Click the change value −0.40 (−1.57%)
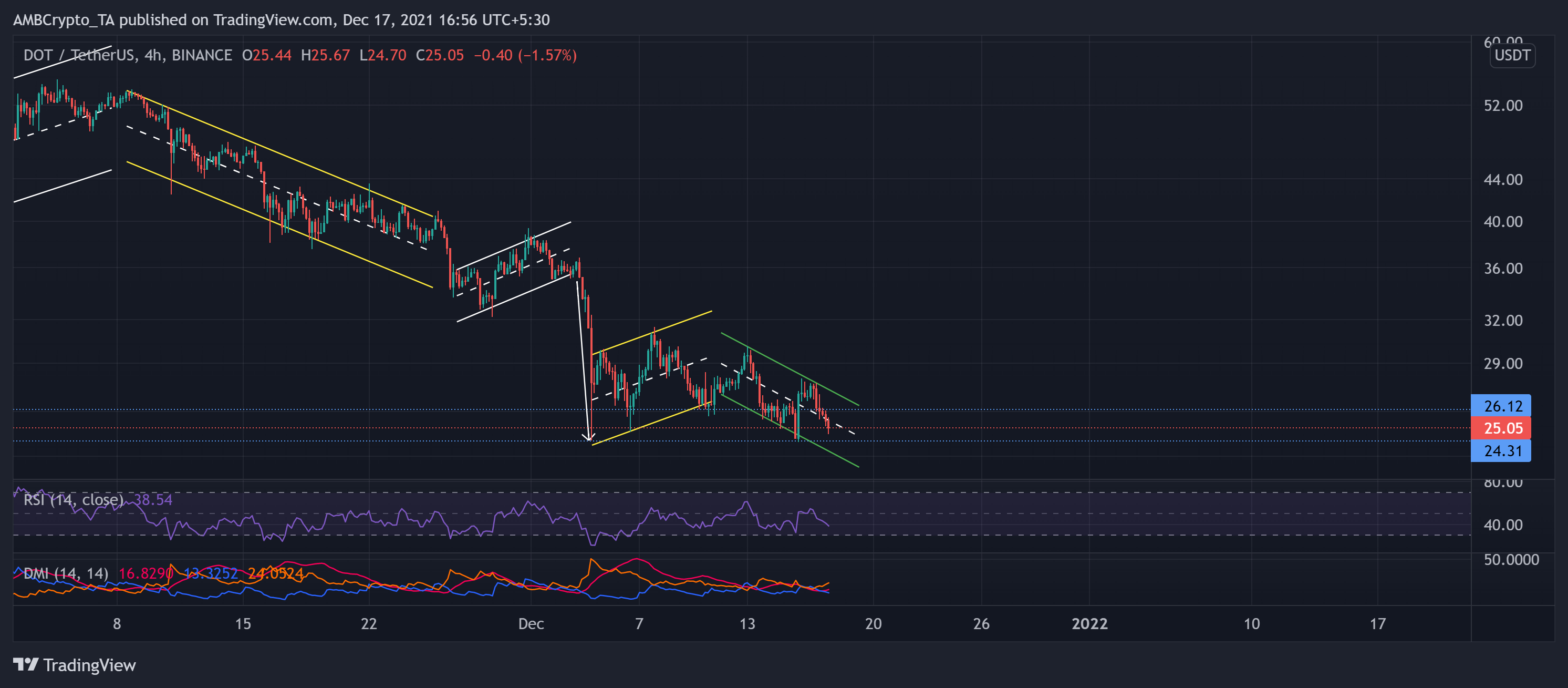The width and height of the screenshot is (1568, 688). pyautogui.click(x=525, y=55)
